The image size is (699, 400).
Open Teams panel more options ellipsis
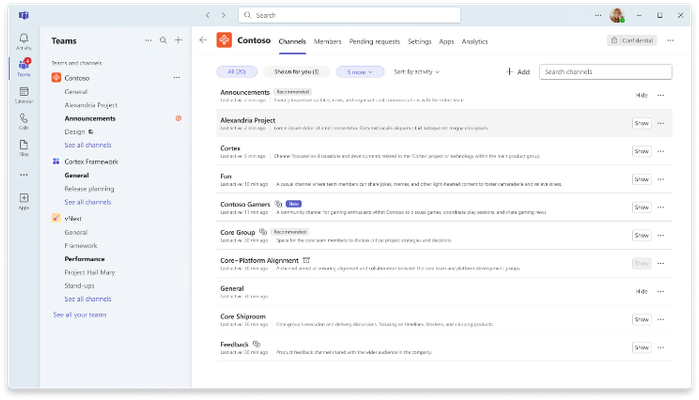point(148,40)
